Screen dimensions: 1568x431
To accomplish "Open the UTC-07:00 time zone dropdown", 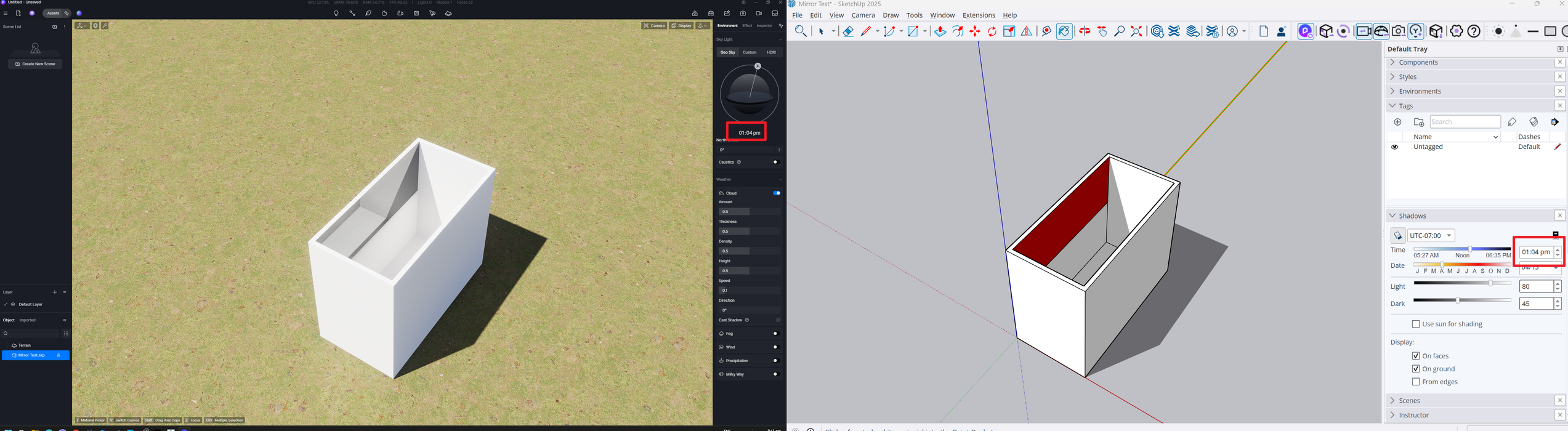I will pyautogui.click(x=1431, y=236).
